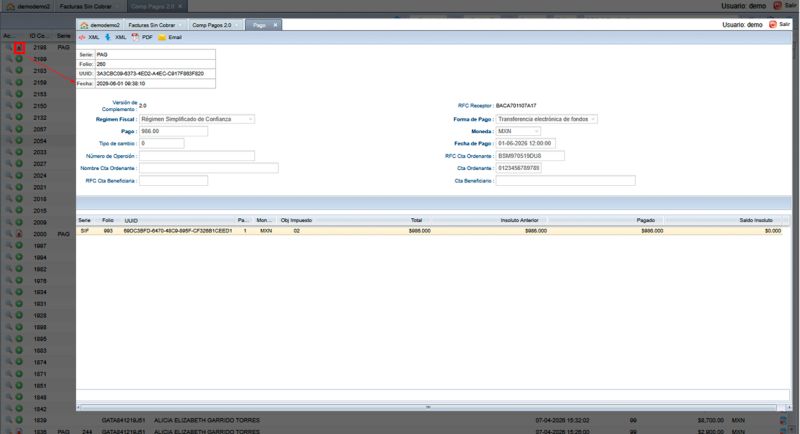Click green plus icon in background row 2150

(19, 106)
